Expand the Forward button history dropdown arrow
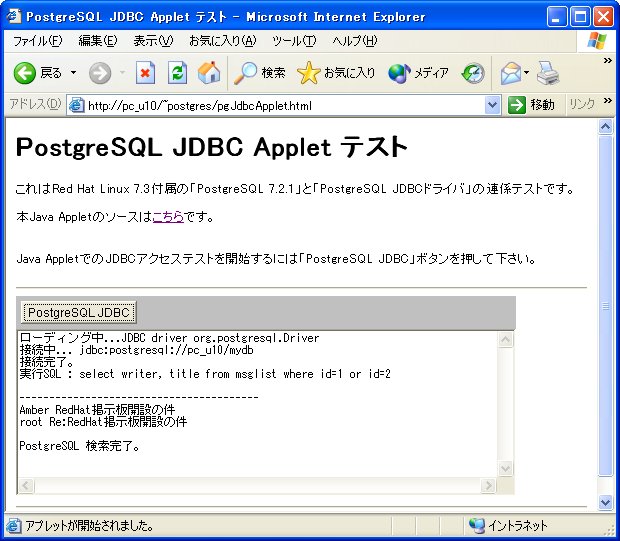 (x=122, y=73)
